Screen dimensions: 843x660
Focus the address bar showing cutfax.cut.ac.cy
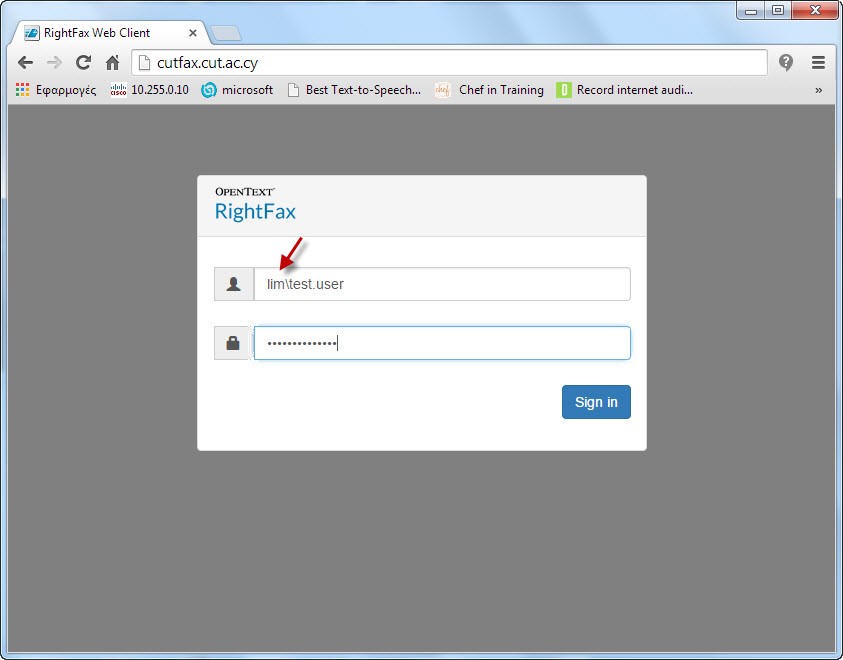coord(449,63)
